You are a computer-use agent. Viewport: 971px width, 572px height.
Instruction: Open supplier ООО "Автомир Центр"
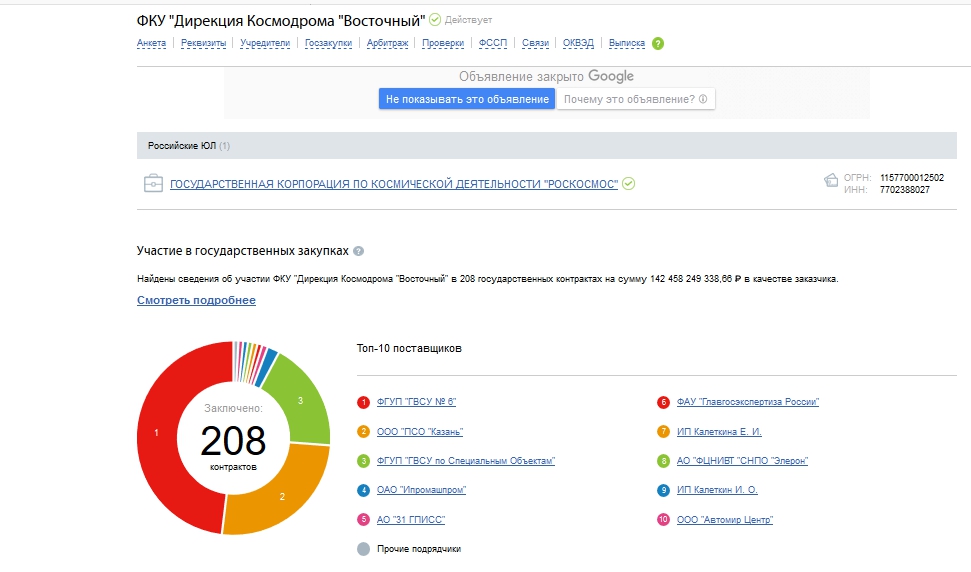[x=725, y=519]
